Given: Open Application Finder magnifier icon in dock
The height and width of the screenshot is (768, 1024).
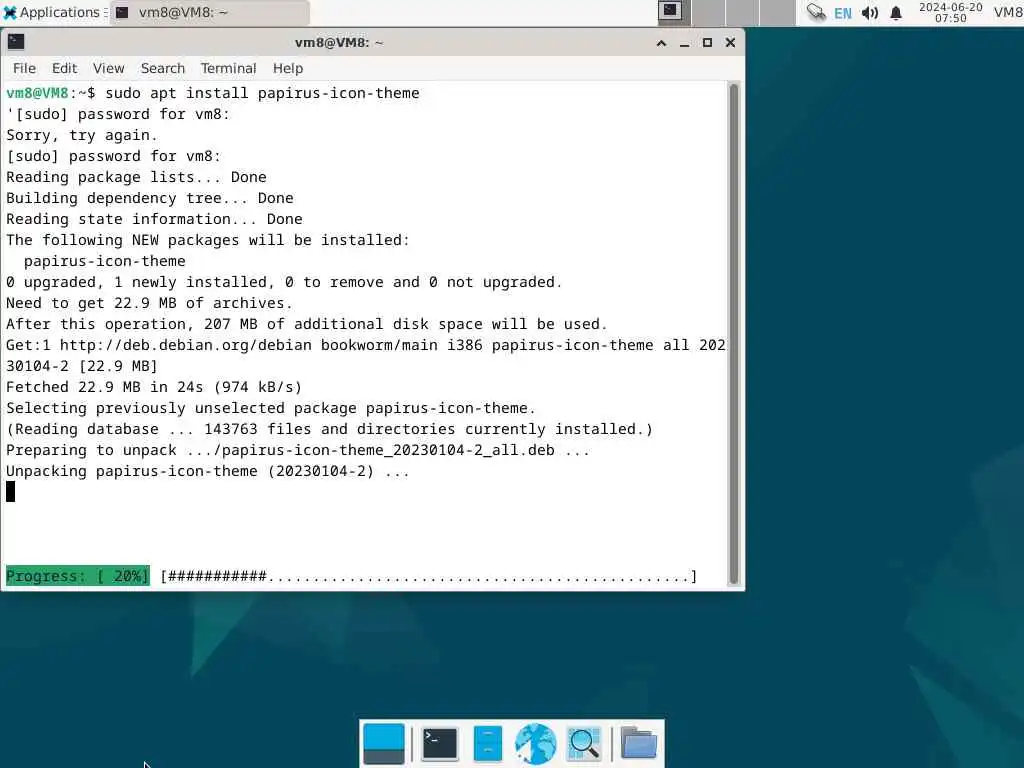Looking at the screenshot, I should [584, 743].
